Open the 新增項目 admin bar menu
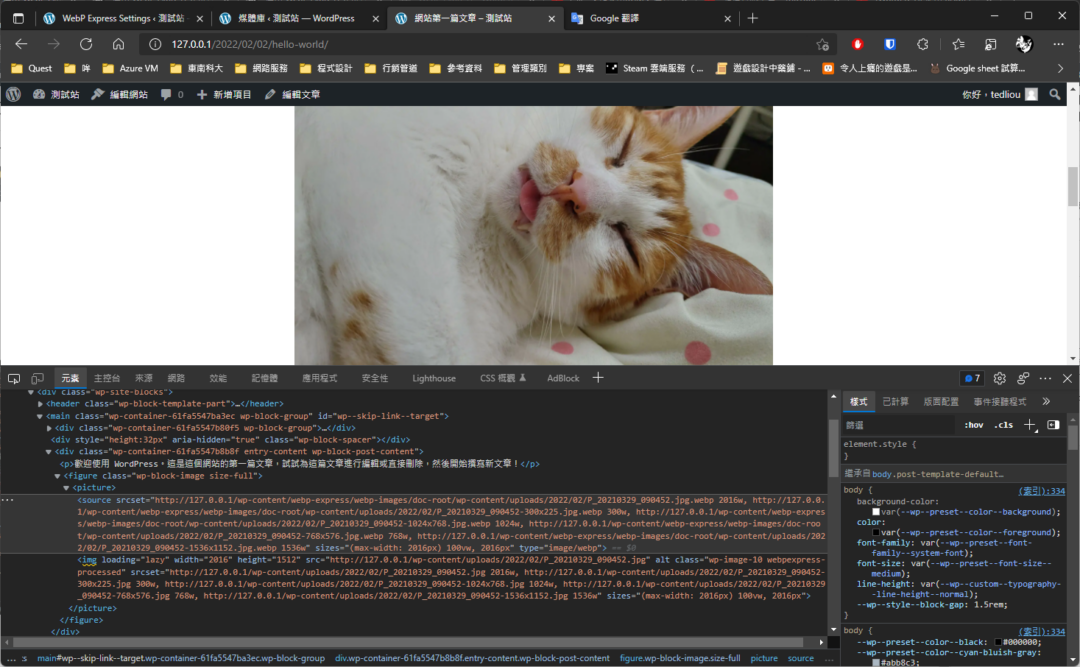This screenshot has height=667, width=1080. [x=225, y=94]
